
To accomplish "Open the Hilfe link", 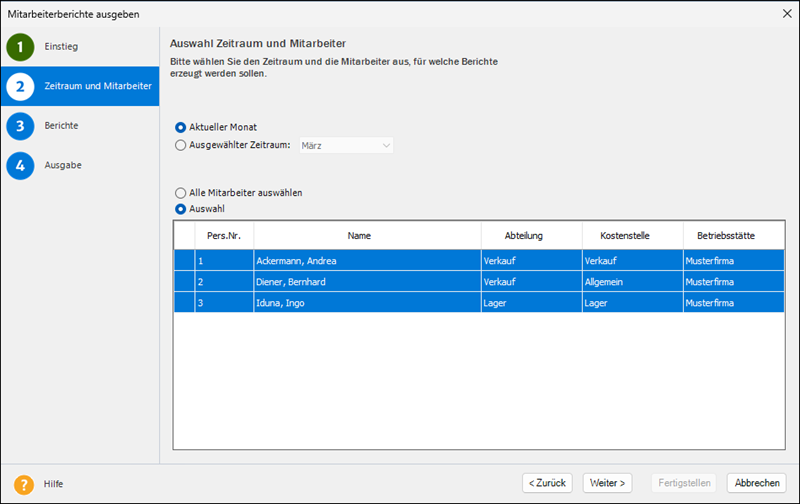I will click(53, 484).
